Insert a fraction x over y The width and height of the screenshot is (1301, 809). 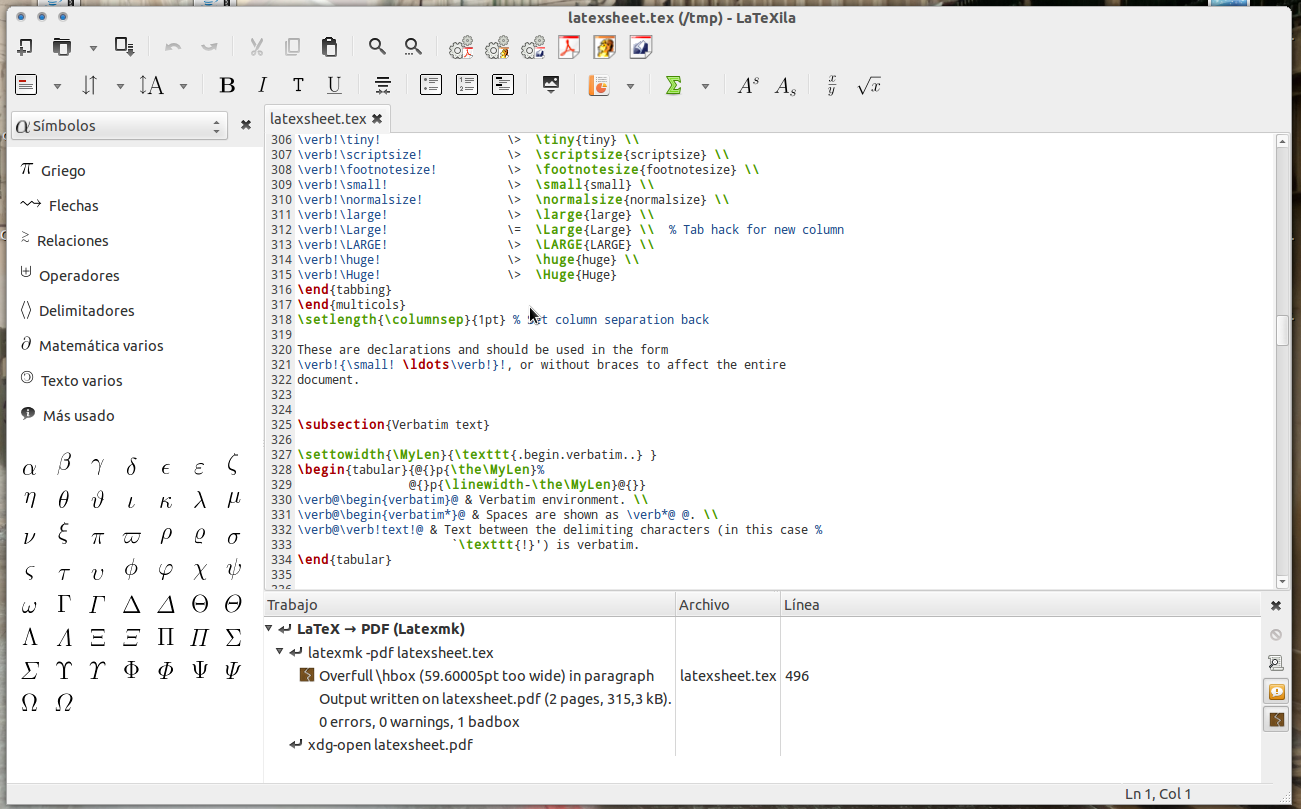pos(831,86)
